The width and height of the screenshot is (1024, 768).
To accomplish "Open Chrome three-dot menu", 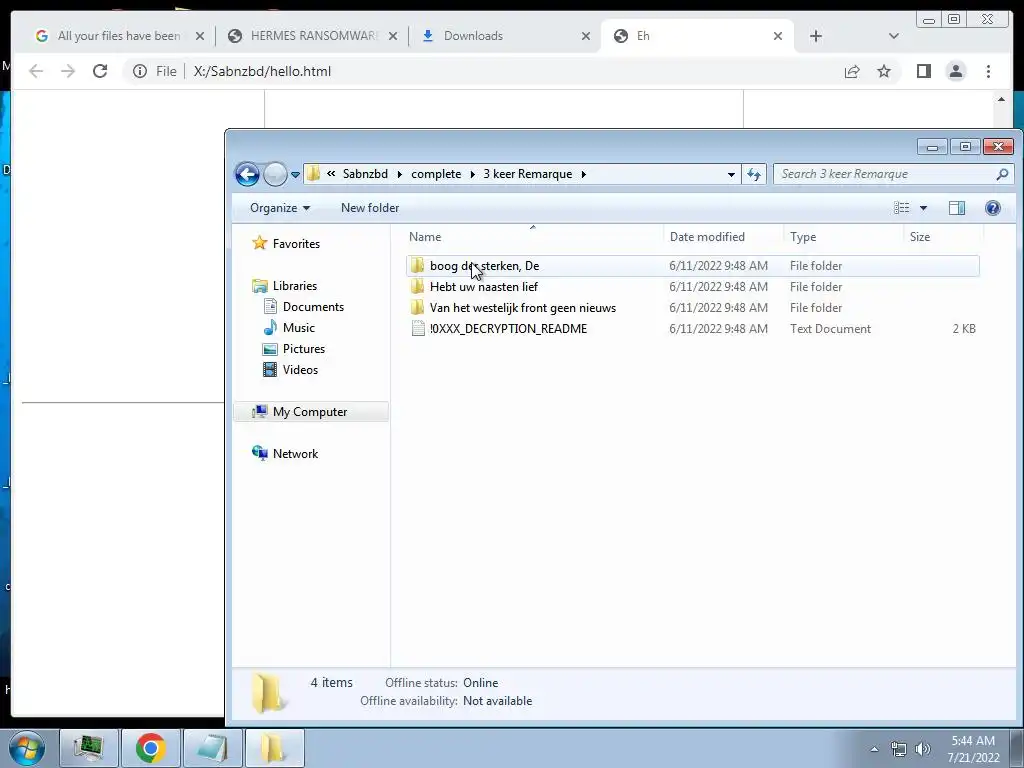I will (x=988, y=71).
